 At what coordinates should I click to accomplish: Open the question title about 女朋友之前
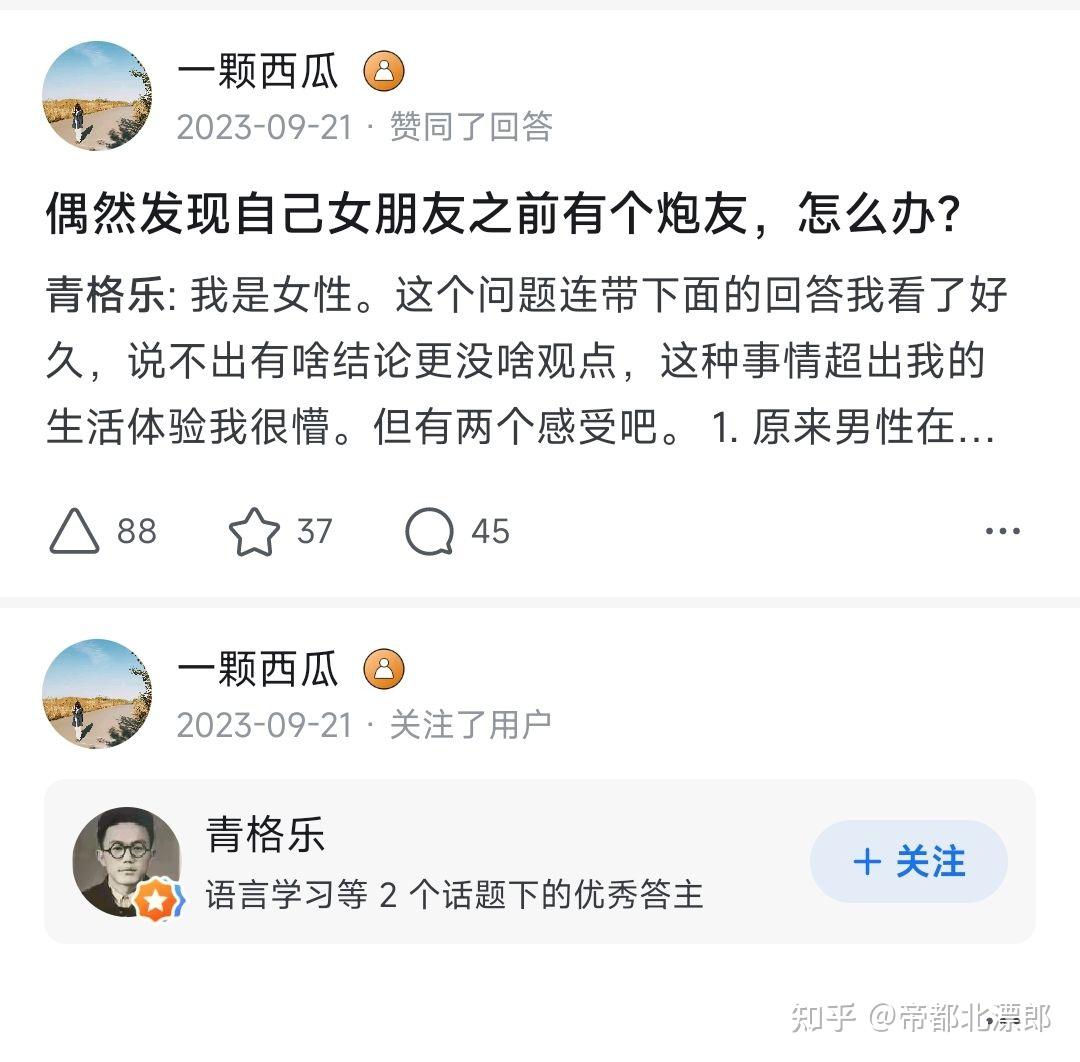pos(503,214)
